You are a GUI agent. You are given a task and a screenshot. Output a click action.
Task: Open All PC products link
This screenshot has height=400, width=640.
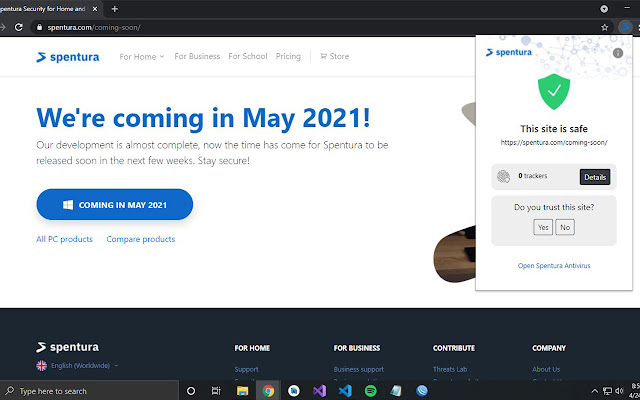click(64, 239)
